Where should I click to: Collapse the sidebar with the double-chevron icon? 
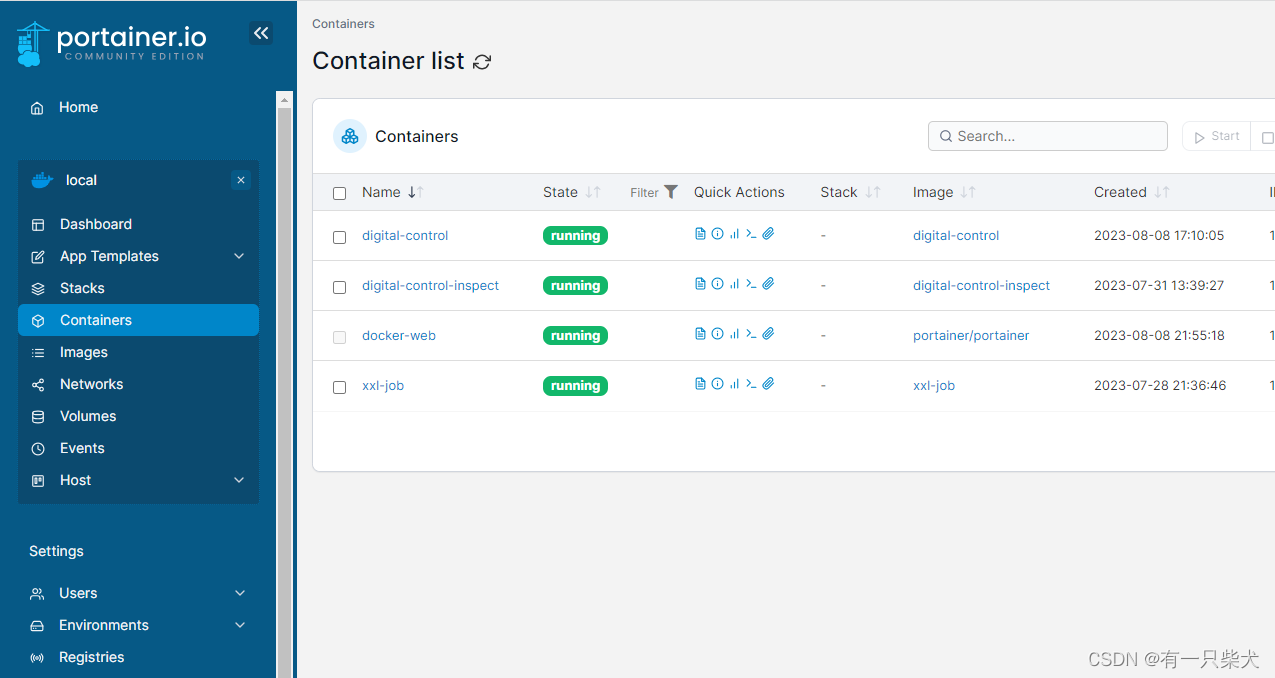[x=261, y=33]
